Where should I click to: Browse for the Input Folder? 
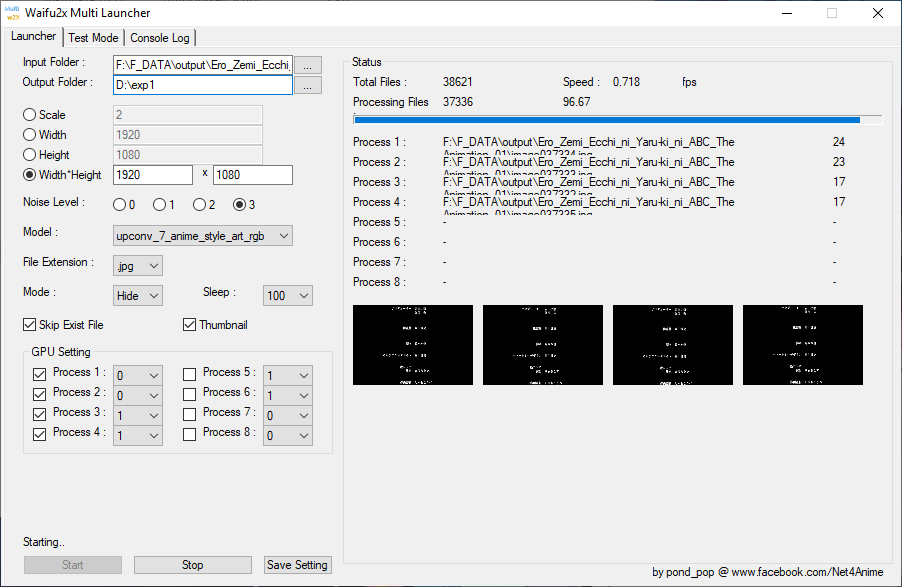[x=307, y=64]
